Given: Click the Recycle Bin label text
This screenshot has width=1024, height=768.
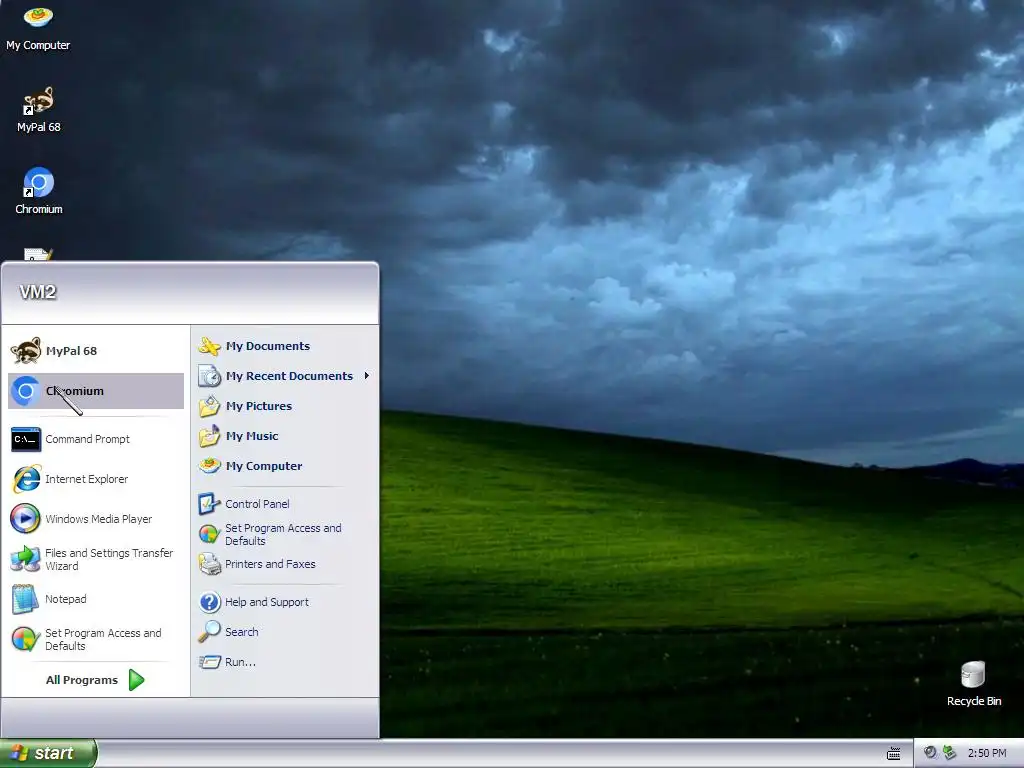Looking at the screenshot, I should (x=974, y=701).
